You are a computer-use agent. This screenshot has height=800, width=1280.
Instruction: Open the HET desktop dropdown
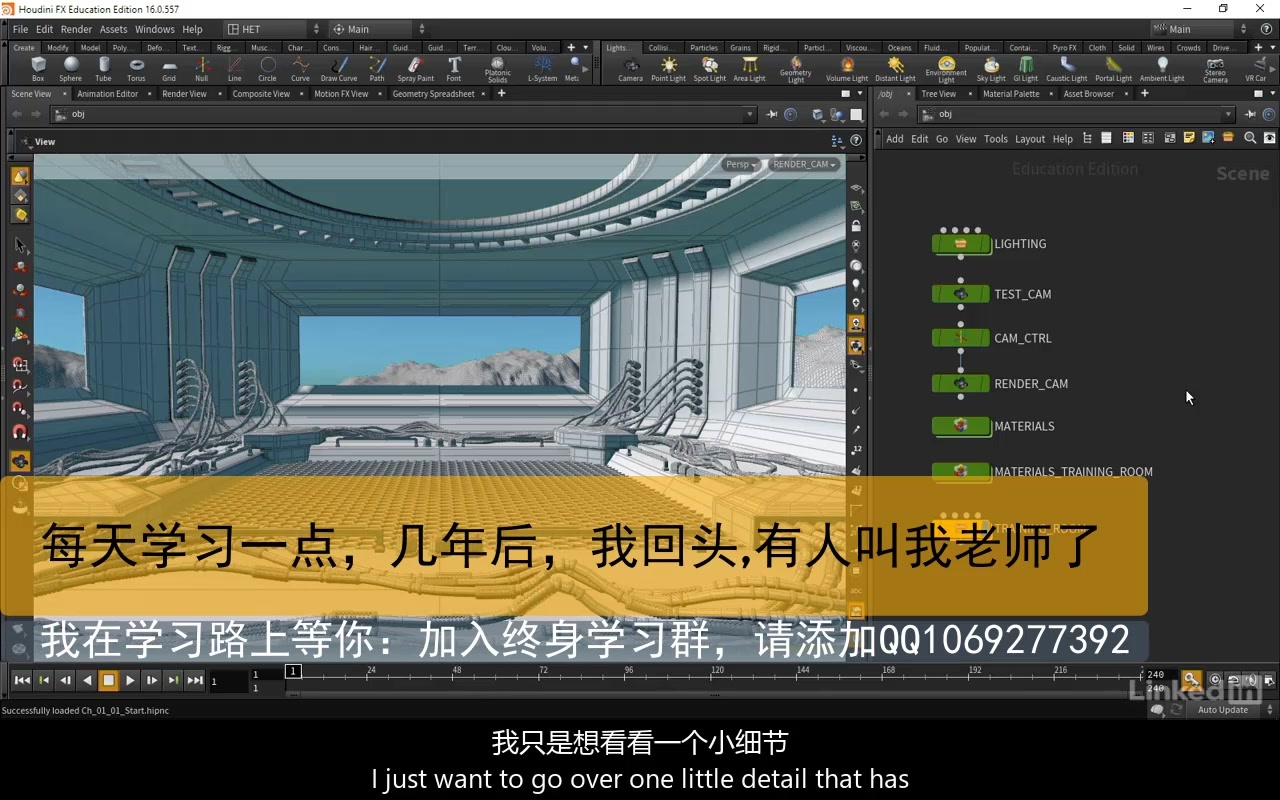[x=274, y=29]
